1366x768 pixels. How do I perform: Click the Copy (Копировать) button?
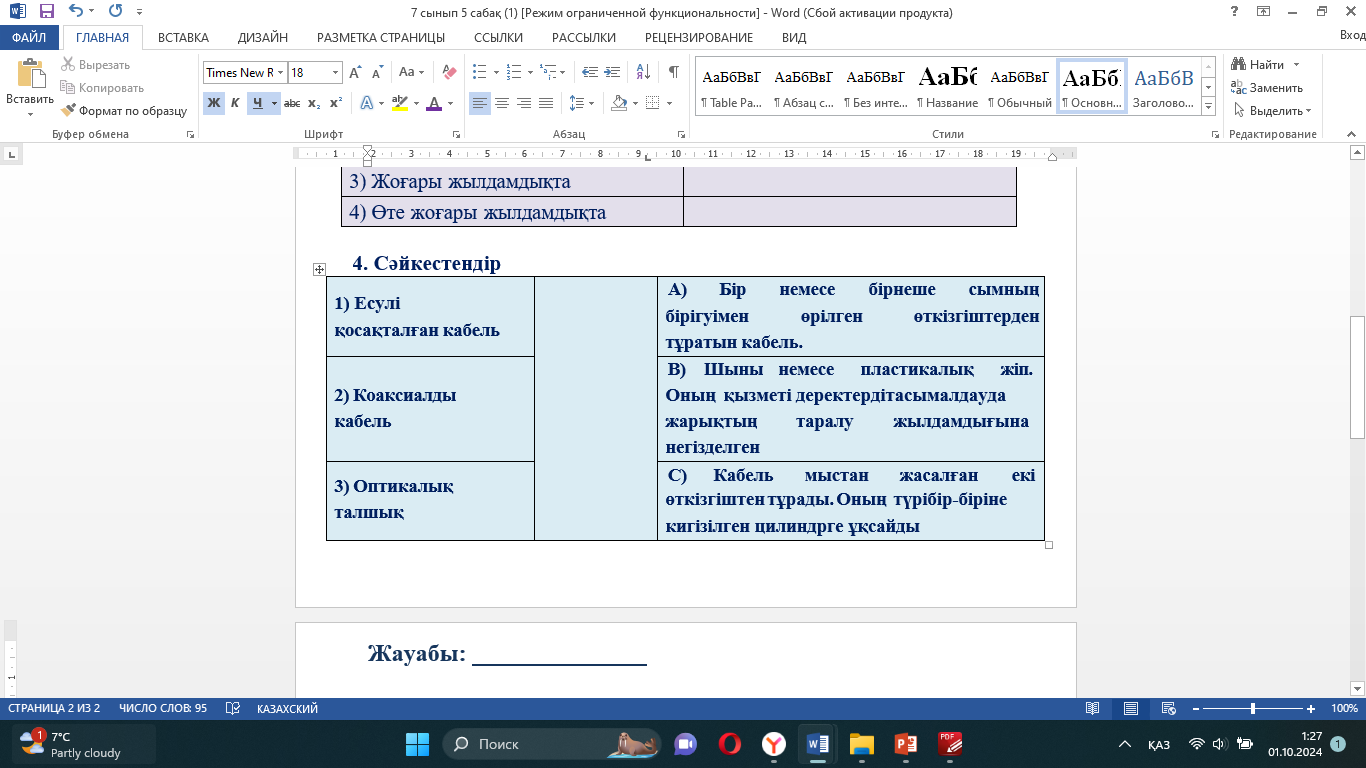coord(102,88)
